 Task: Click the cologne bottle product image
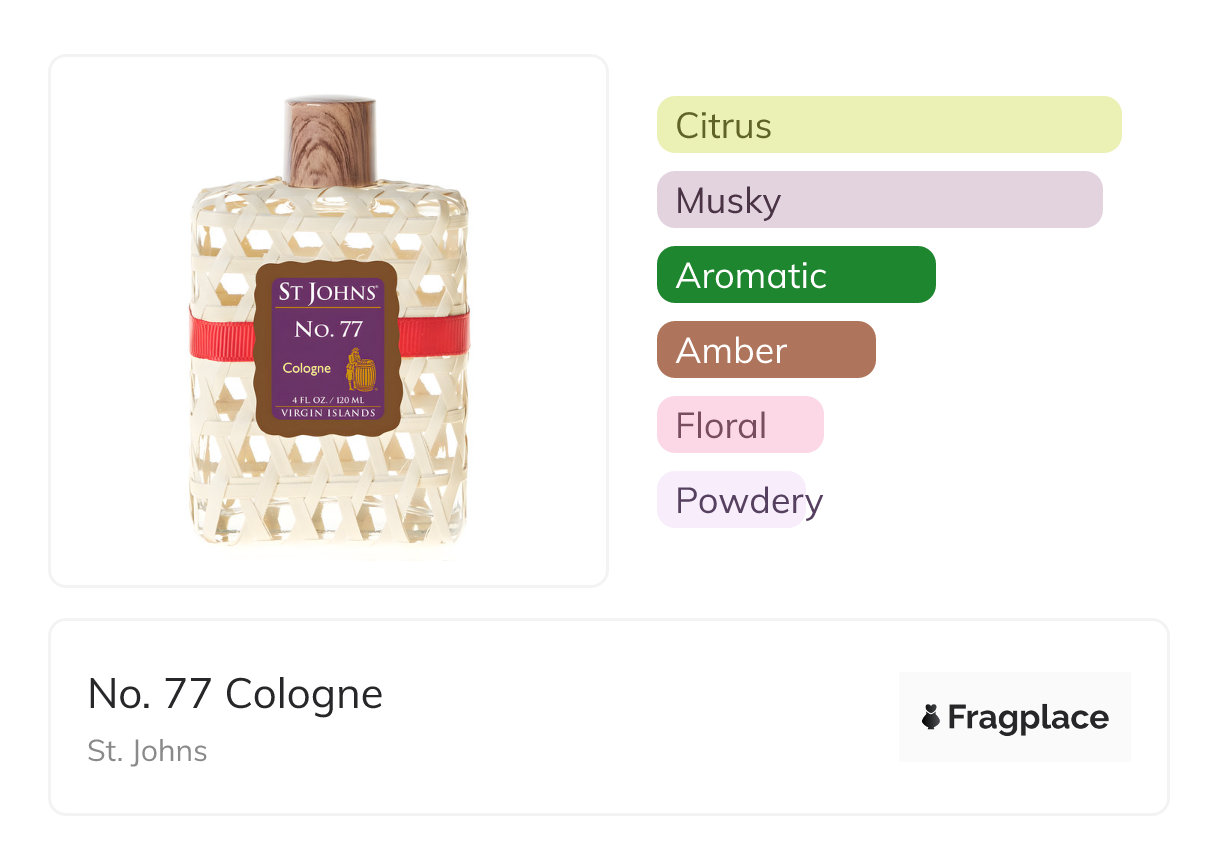click(x=329, y=323)
